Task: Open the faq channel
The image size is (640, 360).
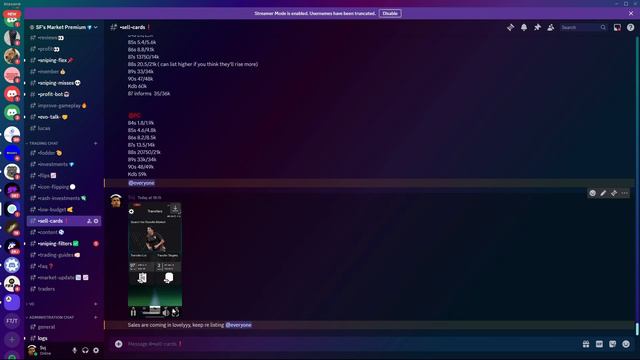Action: 64,267
